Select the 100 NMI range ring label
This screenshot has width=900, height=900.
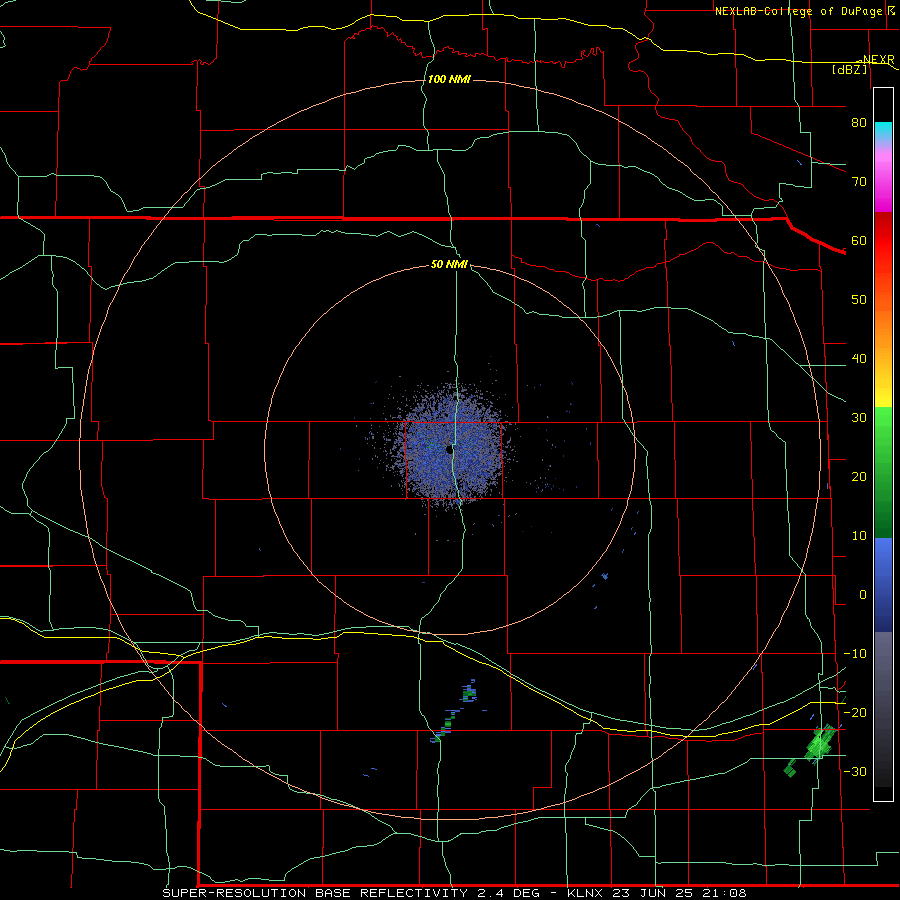[x=449, y=79]
